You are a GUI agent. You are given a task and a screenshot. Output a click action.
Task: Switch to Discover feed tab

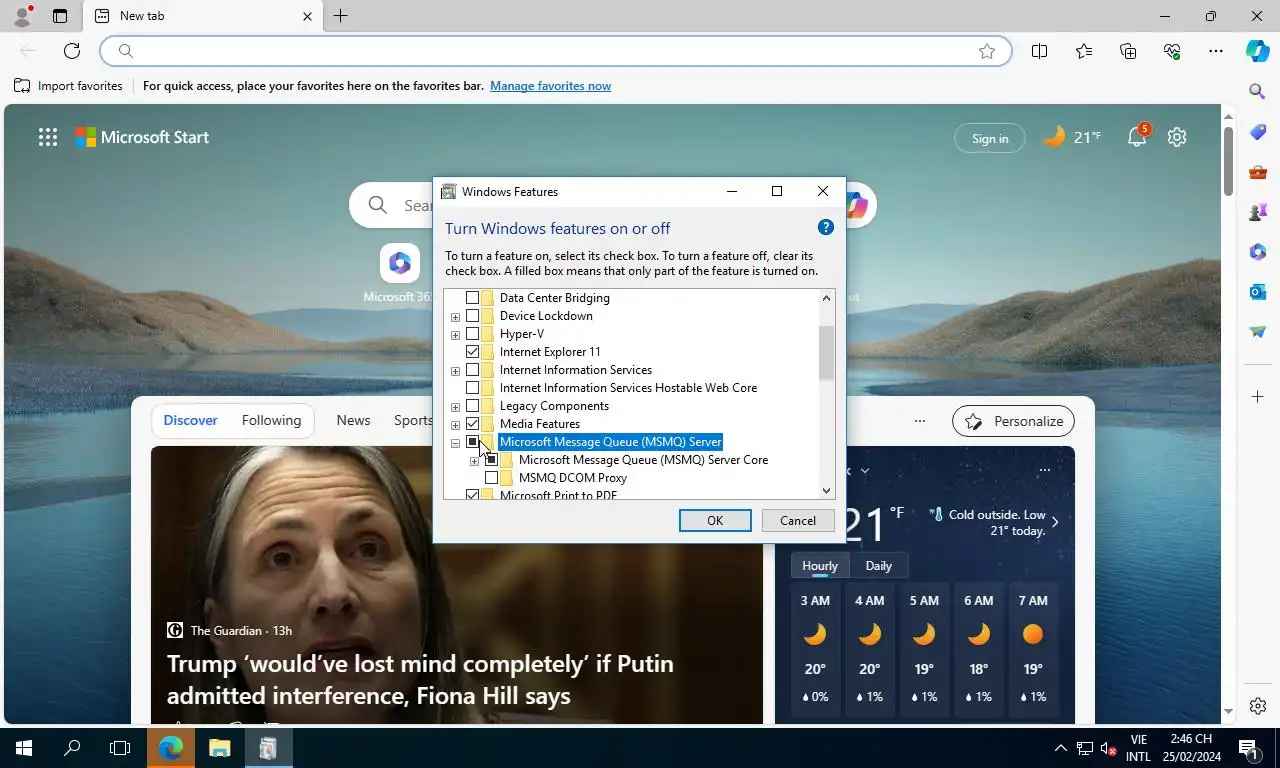tap(190, 420)
